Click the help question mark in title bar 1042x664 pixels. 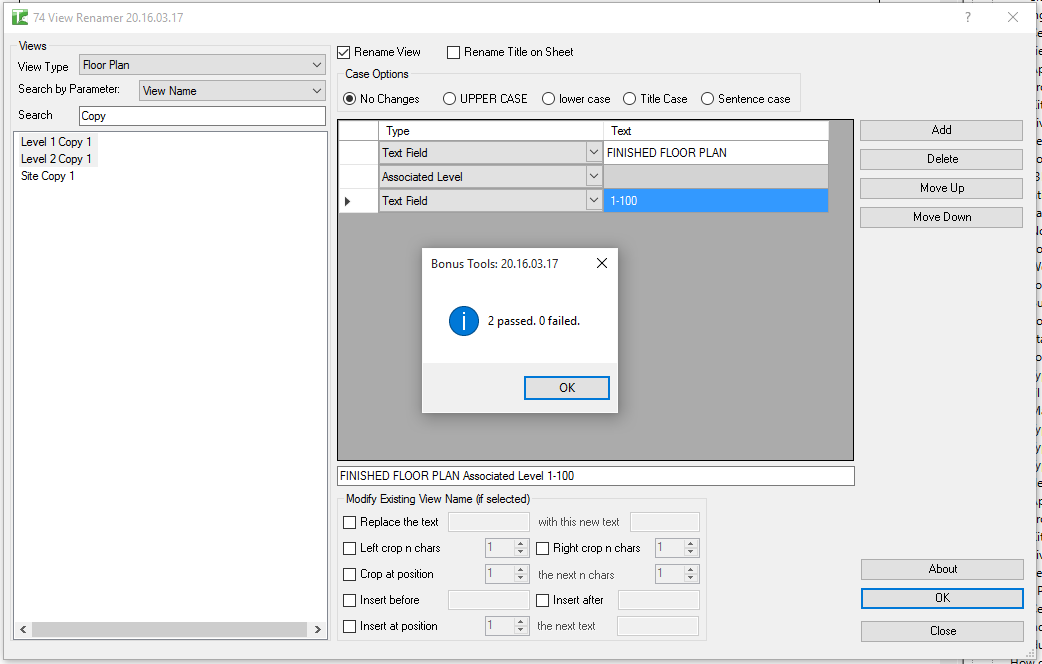(967, 18)
